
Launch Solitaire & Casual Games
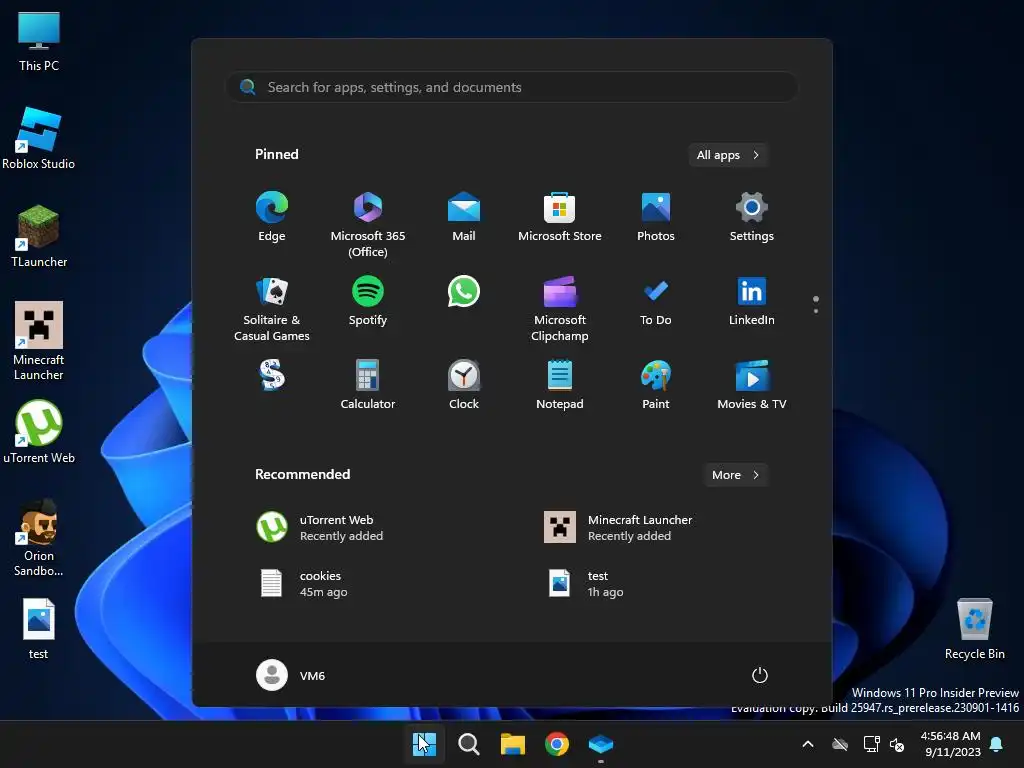[272, 309]
